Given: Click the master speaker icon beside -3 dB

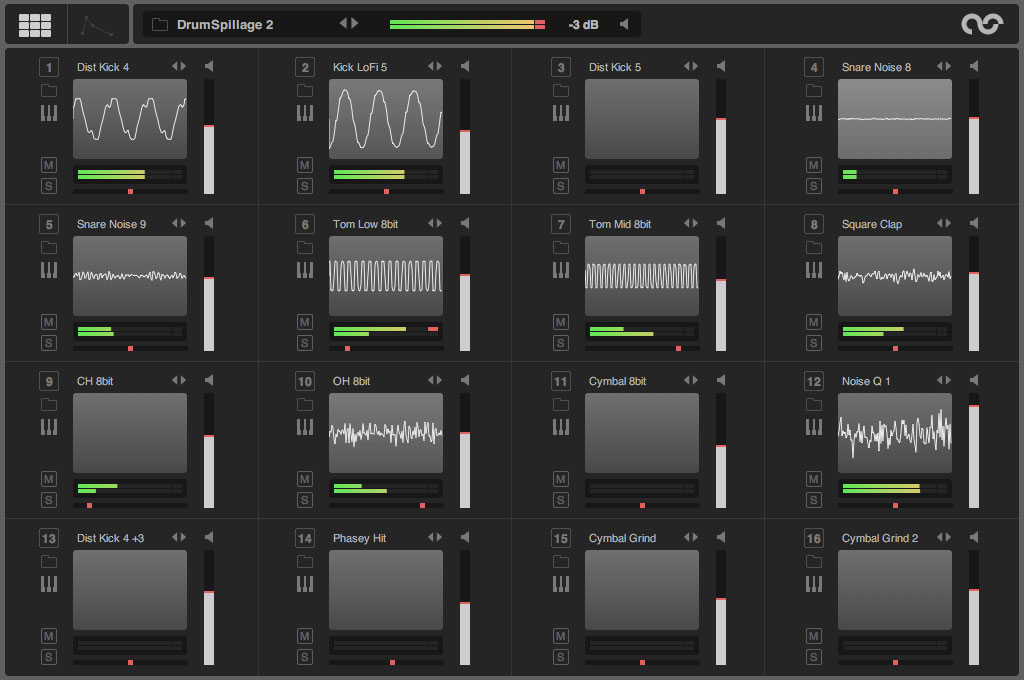Looking at the screenshot, I should click(624, 24).
